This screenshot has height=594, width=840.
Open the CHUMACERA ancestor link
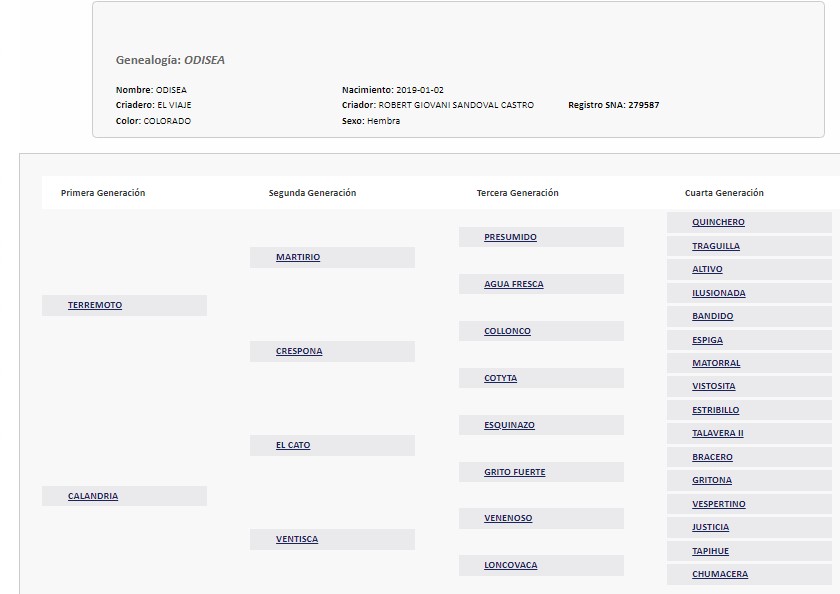[x=720, y=574]
